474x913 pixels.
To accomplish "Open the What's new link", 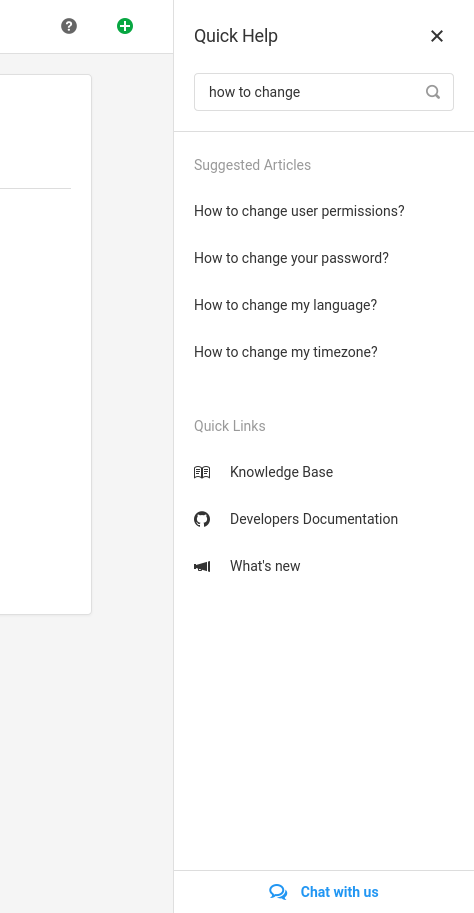I will coord(265,566).
